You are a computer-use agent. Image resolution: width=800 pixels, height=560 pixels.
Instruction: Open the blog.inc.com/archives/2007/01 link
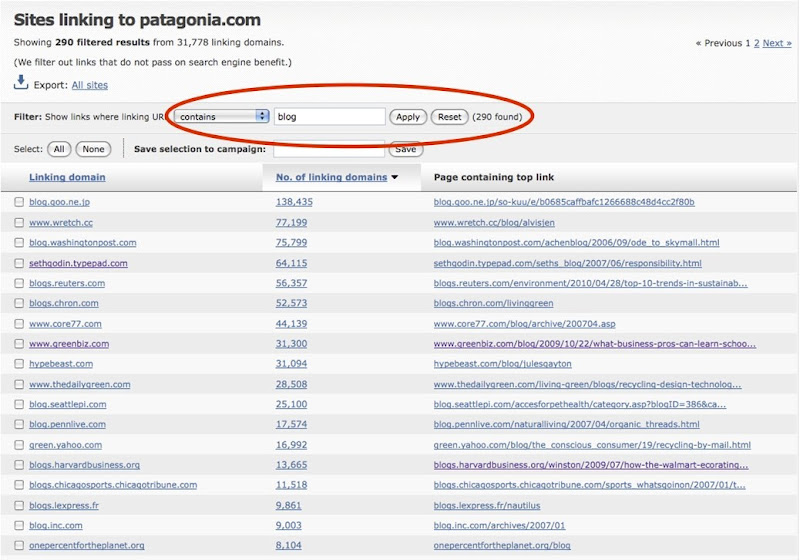point(499,525)
